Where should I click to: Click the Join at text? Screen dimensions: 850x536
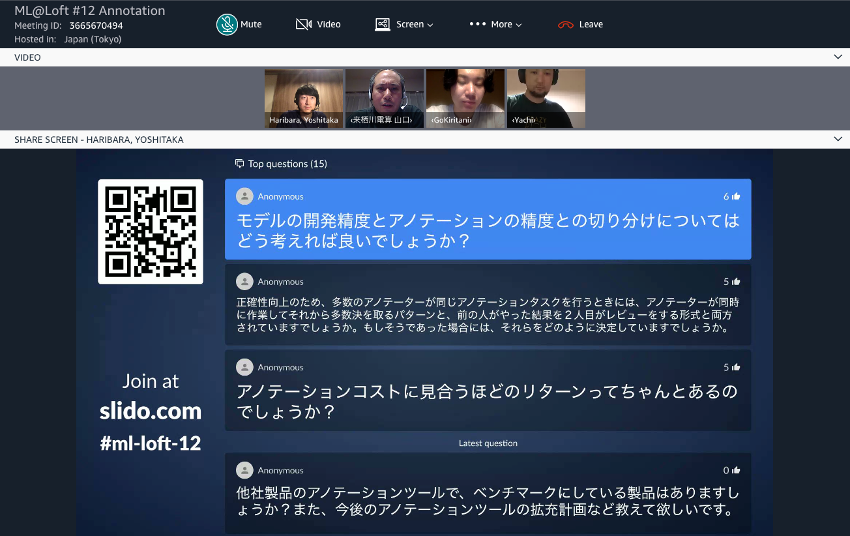pyautogui.click(x=150, y=381)
